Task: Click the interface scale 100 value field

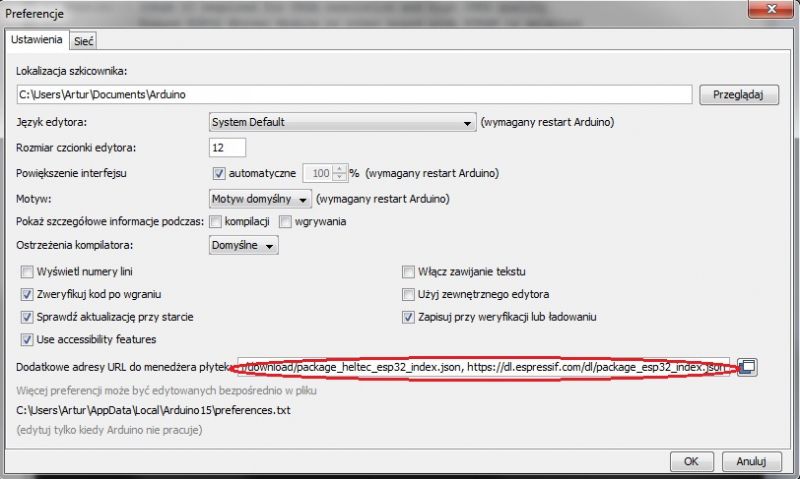Action: [x=318, y=173]
